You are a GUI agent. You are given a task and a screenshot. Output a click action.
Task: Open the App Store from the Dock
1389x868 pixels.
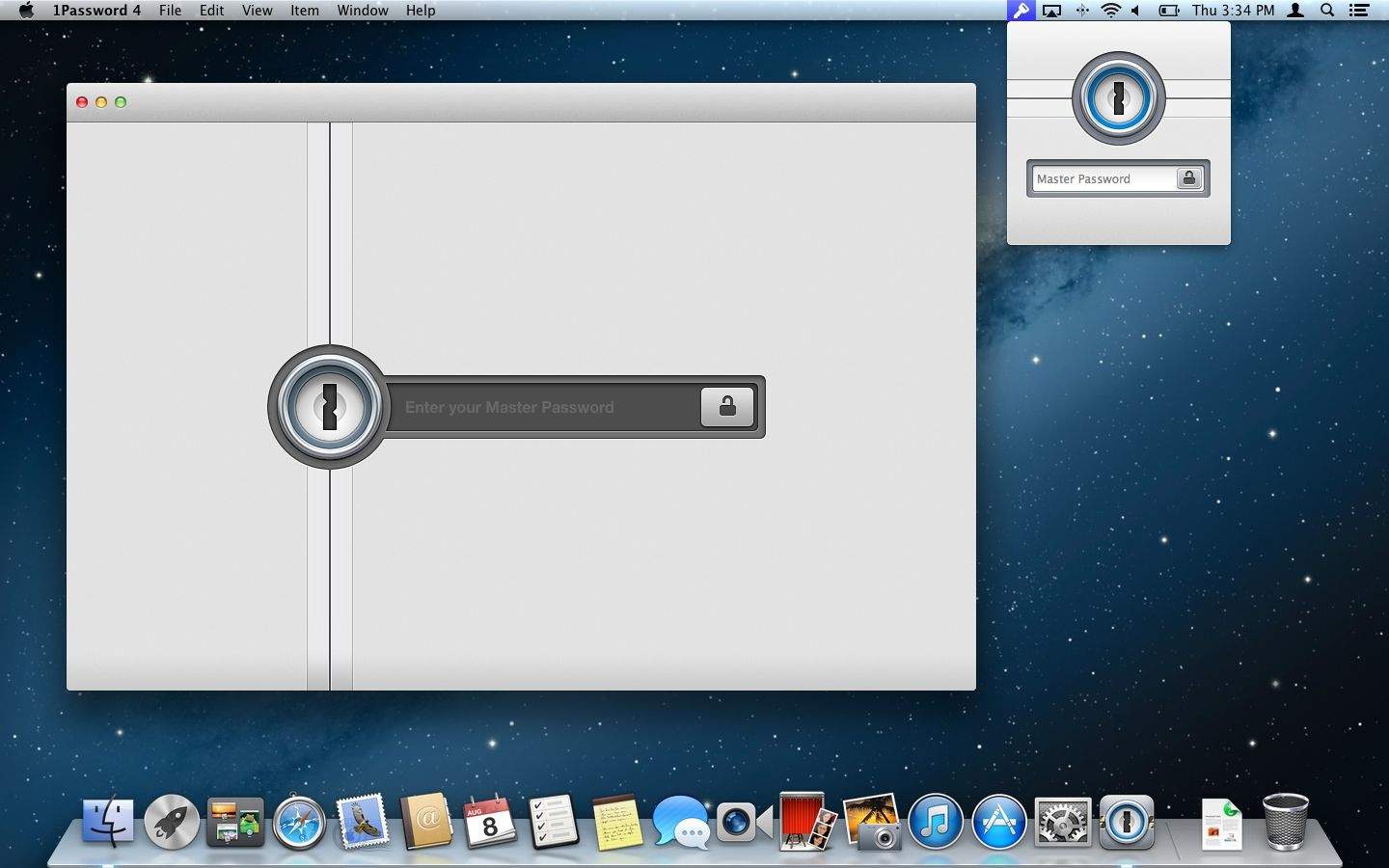pos(997,824)
